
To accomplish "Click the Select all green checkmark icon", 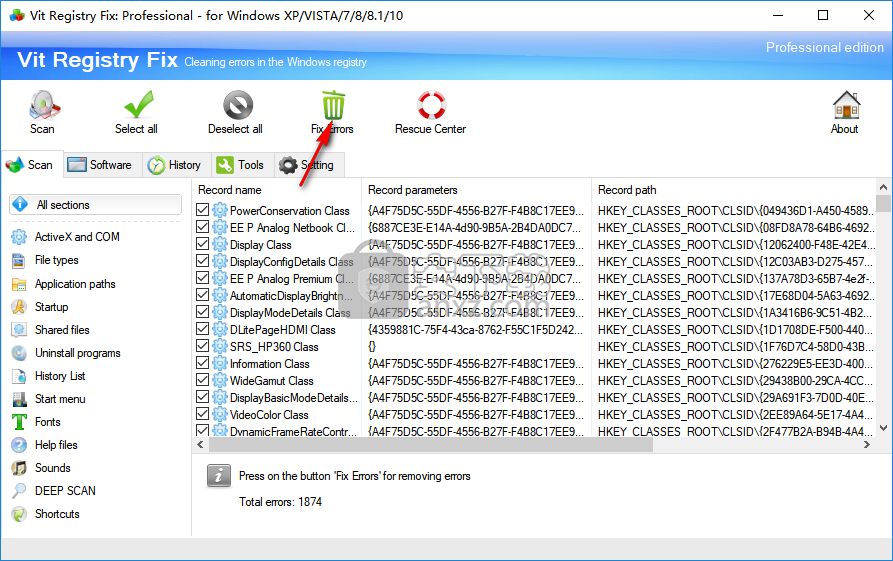I will point(137,105).
